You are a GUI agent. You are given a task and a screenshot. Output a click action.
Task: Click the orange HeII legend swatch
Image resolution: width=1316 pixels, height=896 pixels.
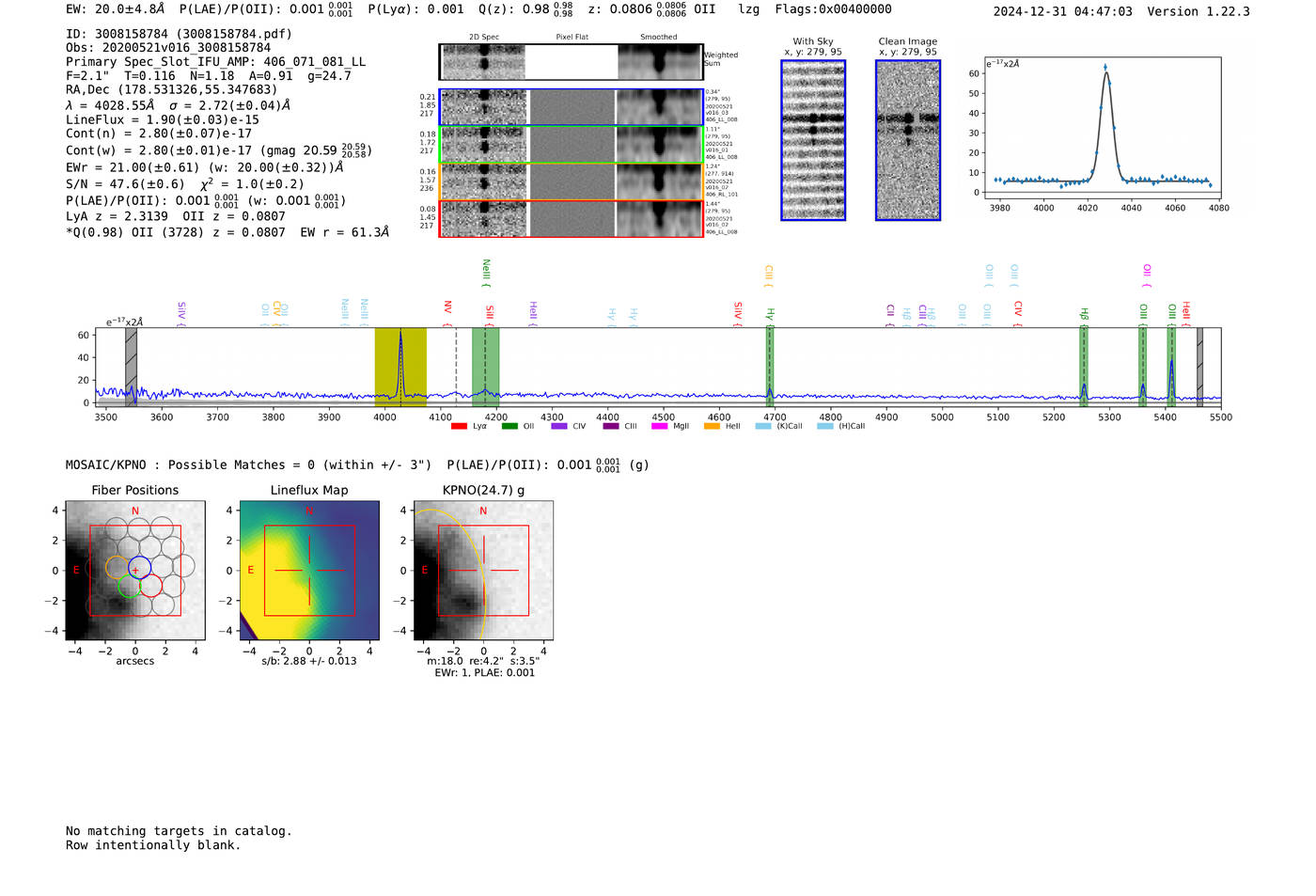coord(712,426)
